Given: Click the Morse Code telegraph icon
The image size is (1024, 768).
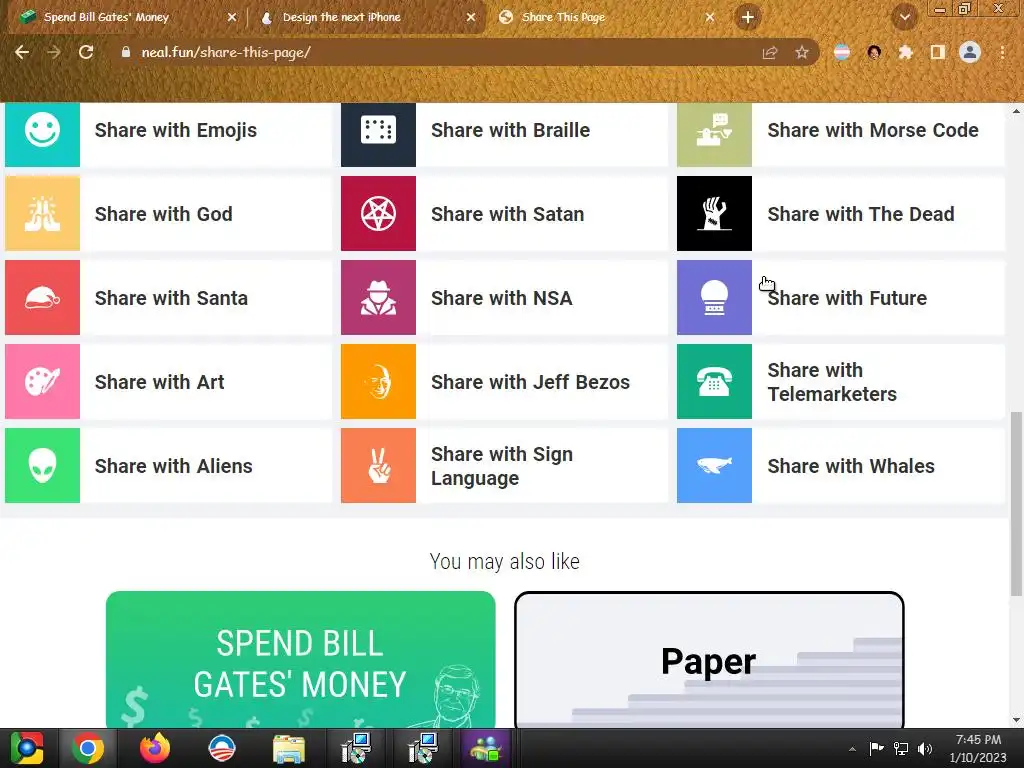Looking at the screenshot, I should coord(714,131).
